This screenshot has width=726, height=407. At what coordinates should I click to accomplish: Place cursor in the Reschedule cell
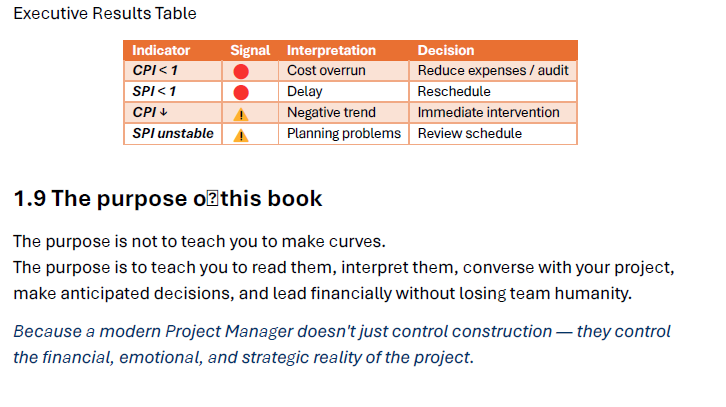(493, 92)
